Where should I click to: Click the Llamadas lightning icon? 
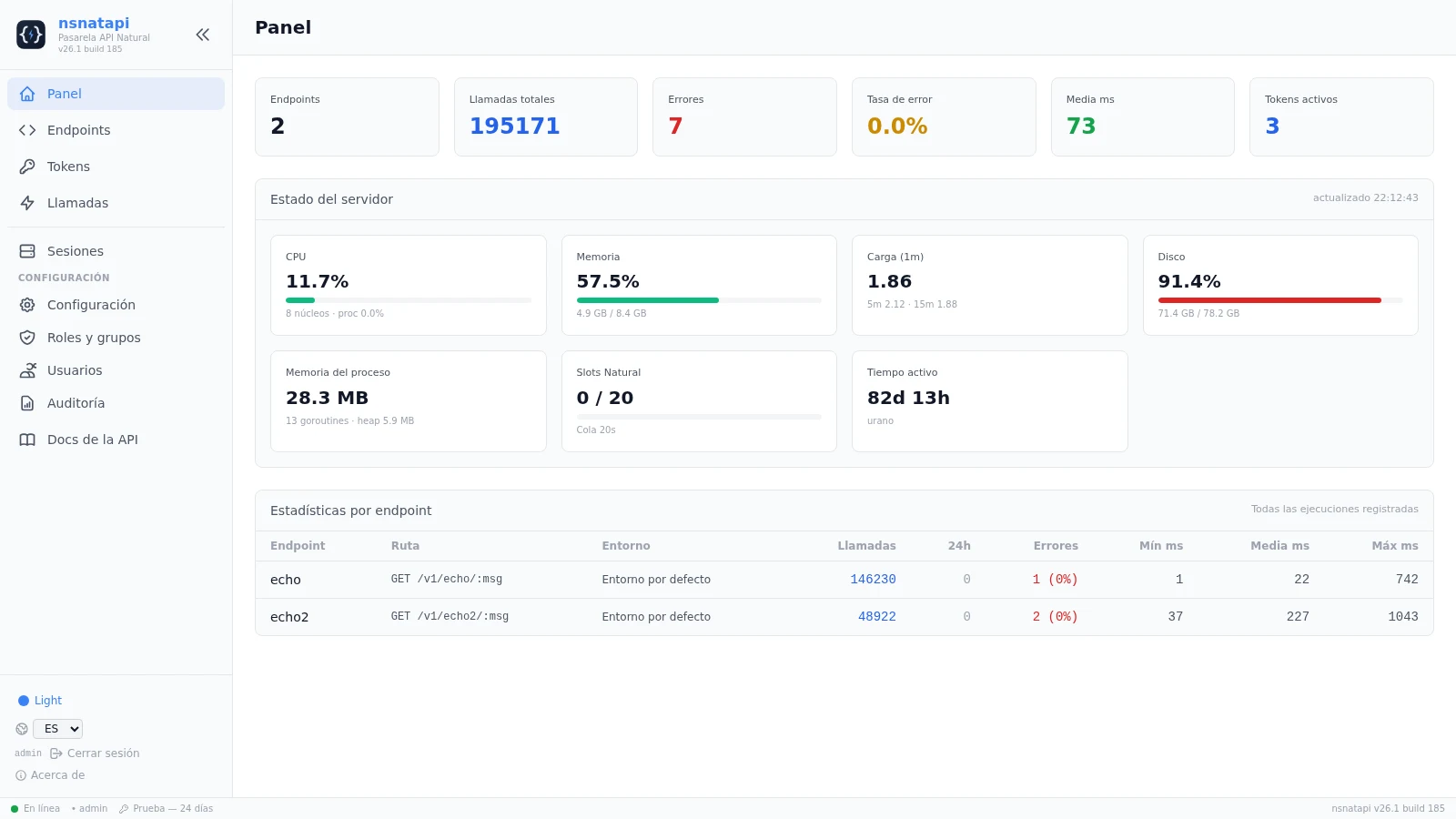pos(27,203)
